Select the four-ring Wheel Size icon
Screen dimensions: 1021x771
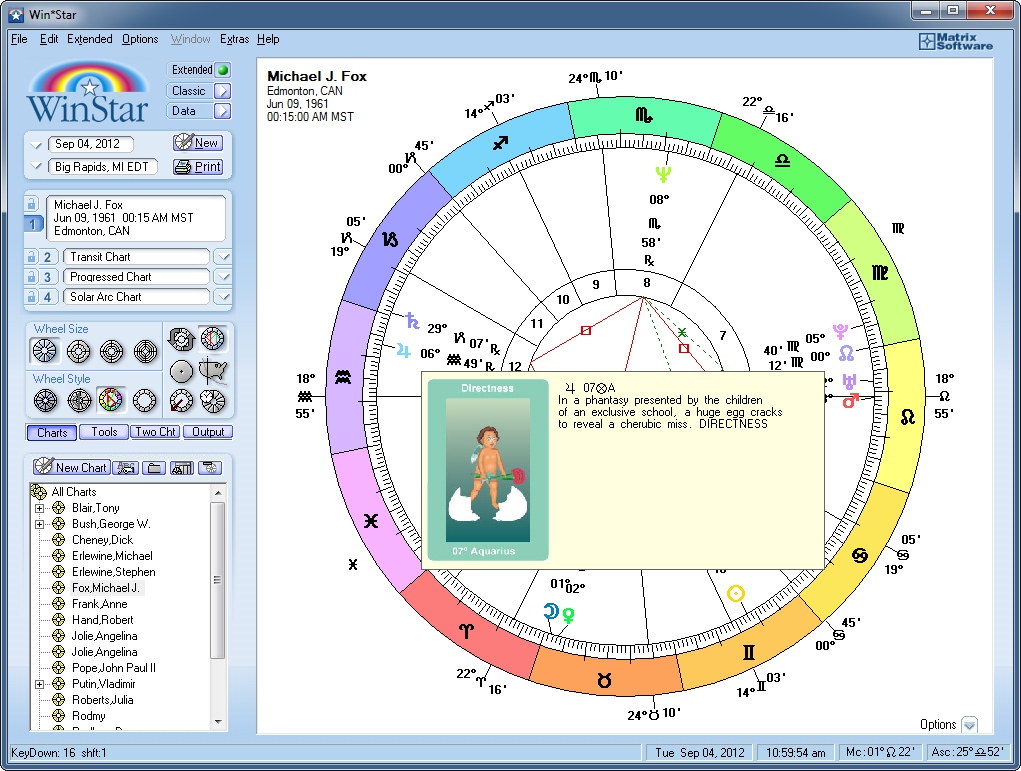145,352
